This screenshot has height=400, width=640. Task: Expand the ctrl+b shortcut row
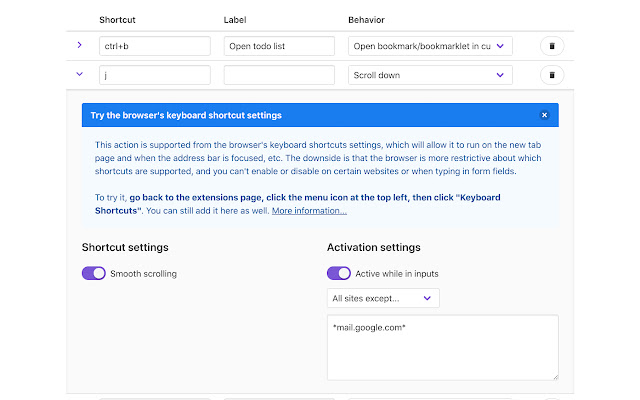[x=80, y=46]
